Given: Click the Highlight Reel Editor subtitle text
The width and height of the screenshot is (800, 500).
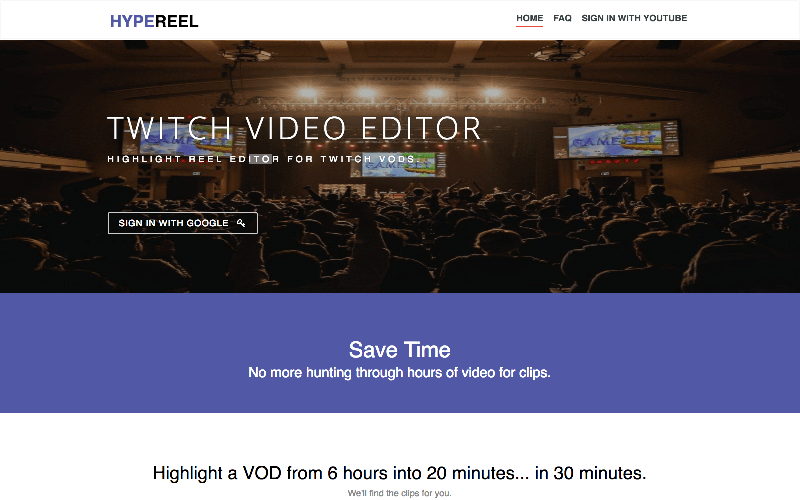Looking at the screenshot, I should pyautogui.click(x=263, y=159).
